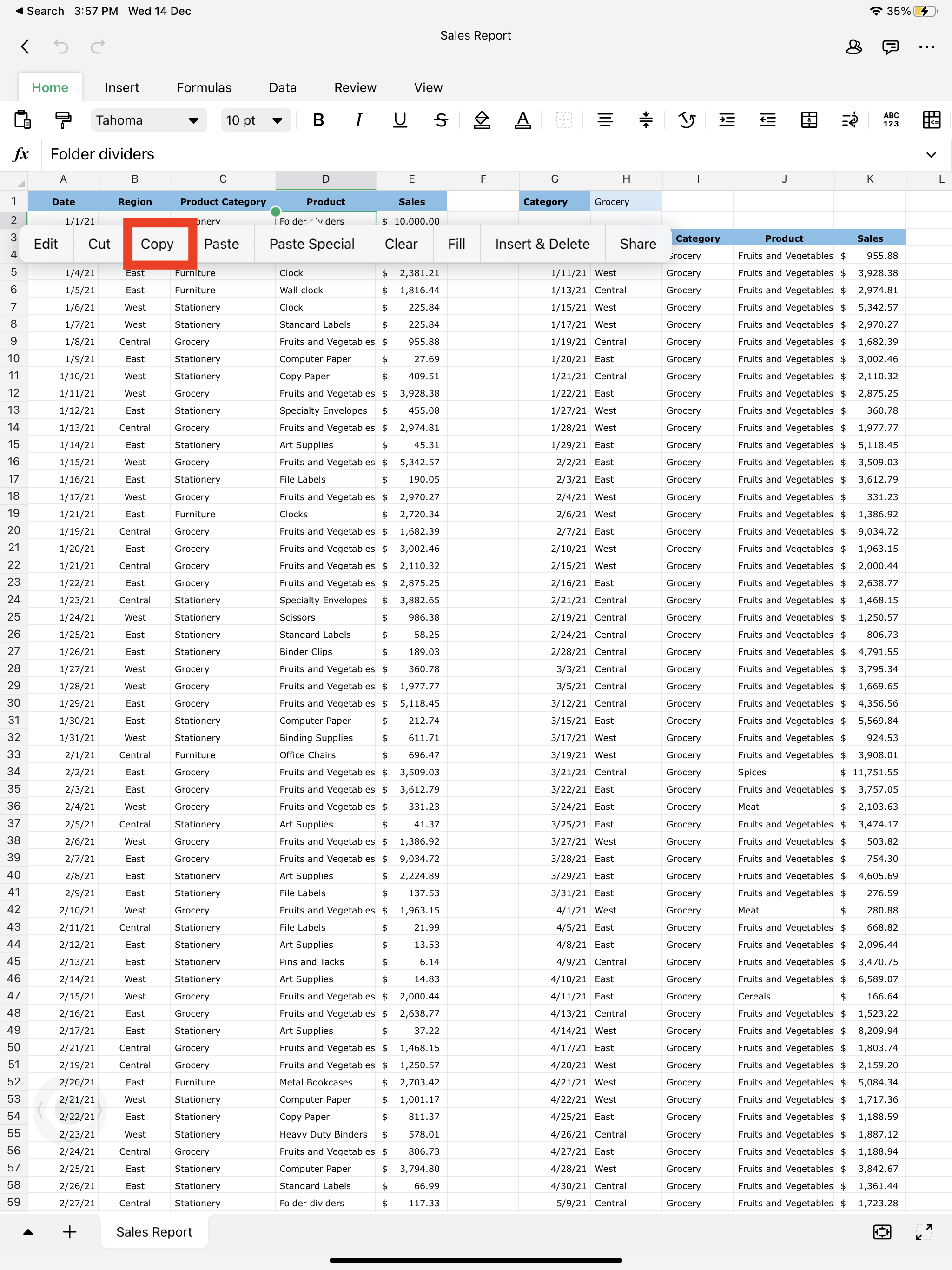Screen dimensions: 952x1270
Task: Tap the fill color bucket icon
Action: [481, 120]
